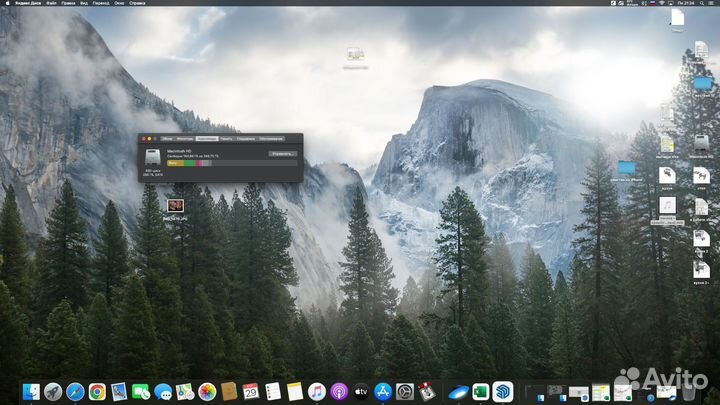Launch Google Chrome from the Dock
The height and width of the screenshot is (405, 720).
[x=97, y=392]
